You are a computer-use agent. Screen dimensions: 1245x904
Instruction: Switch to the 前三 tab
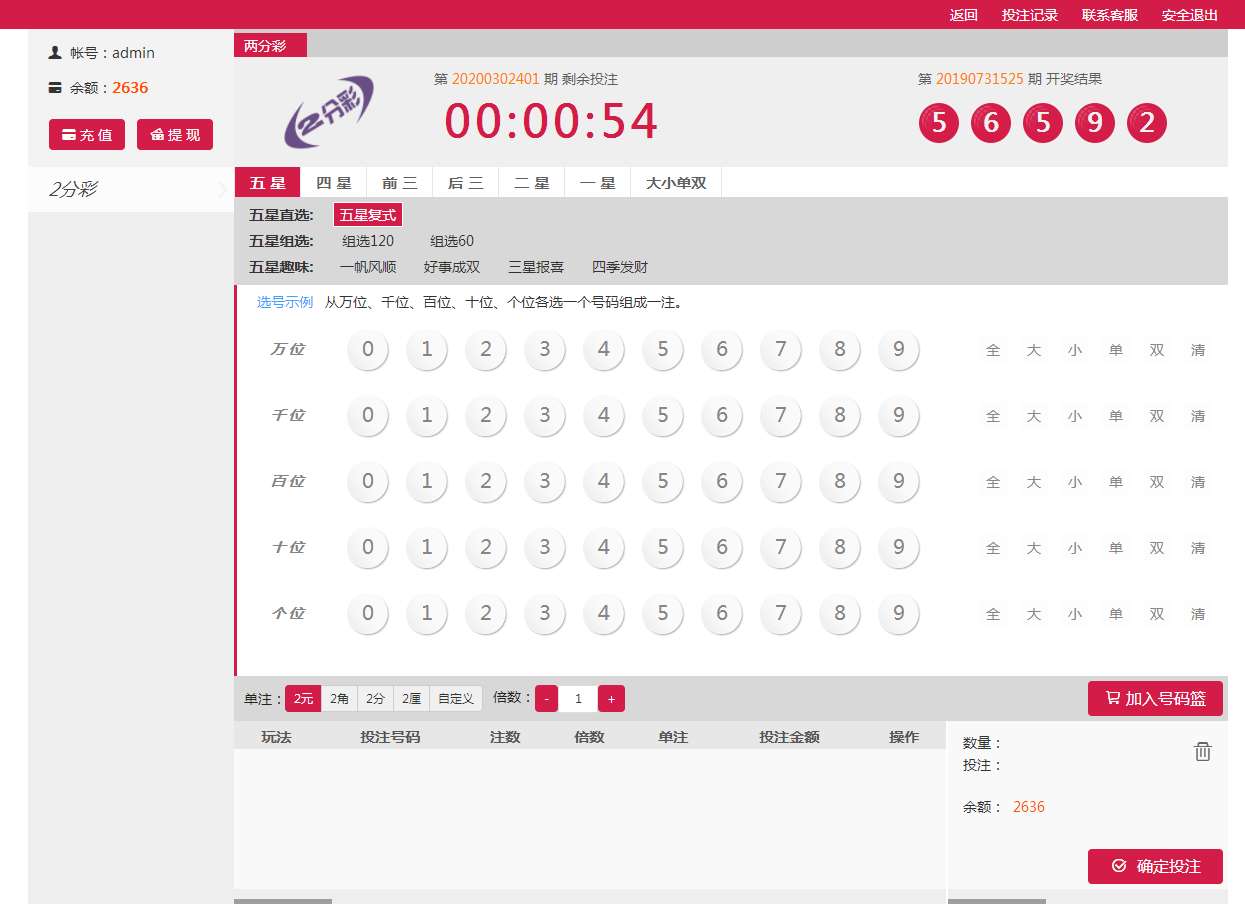(x=400, y=183)
